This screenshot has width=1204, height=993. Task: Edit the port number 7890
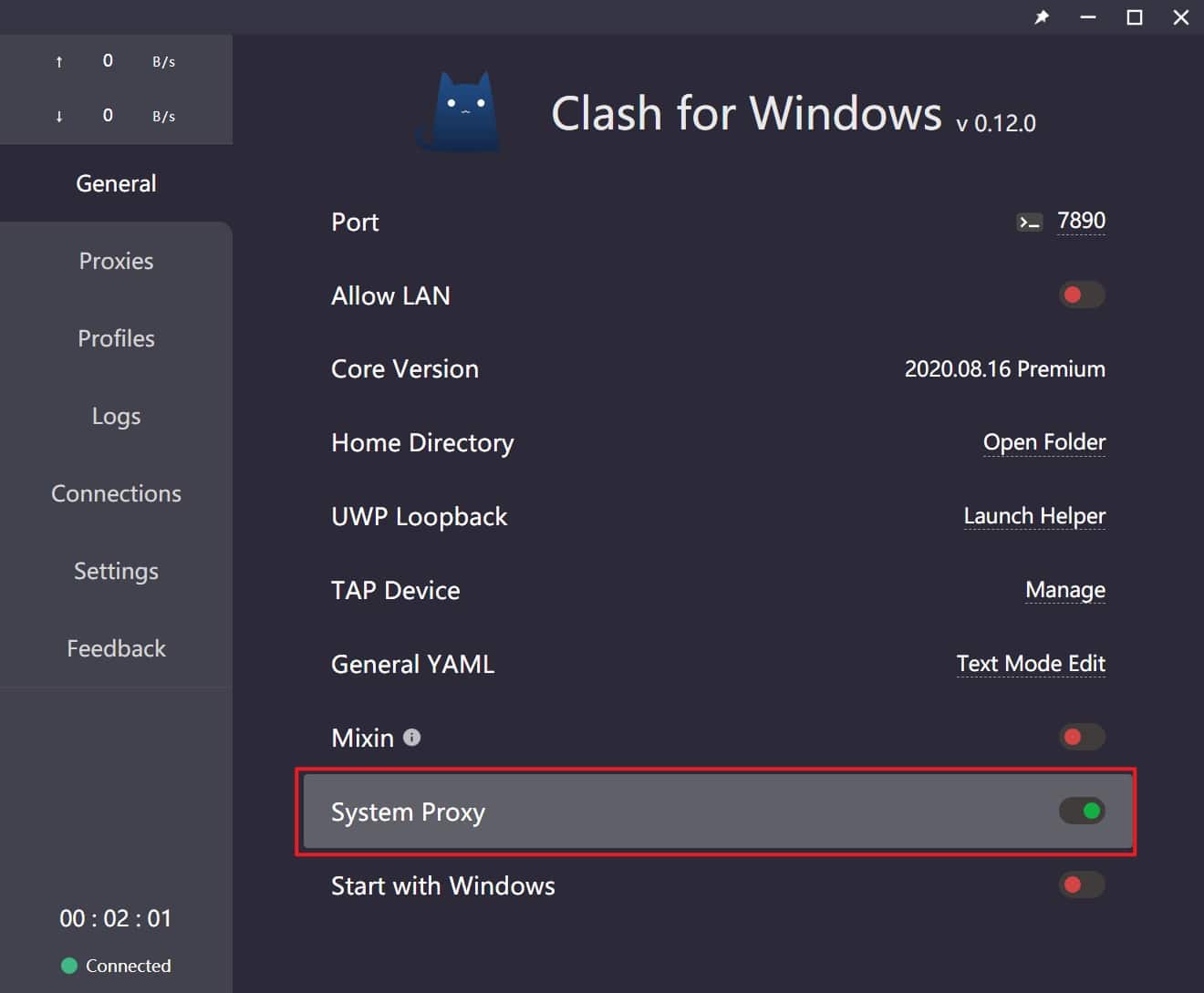(x=1081, y=221)
